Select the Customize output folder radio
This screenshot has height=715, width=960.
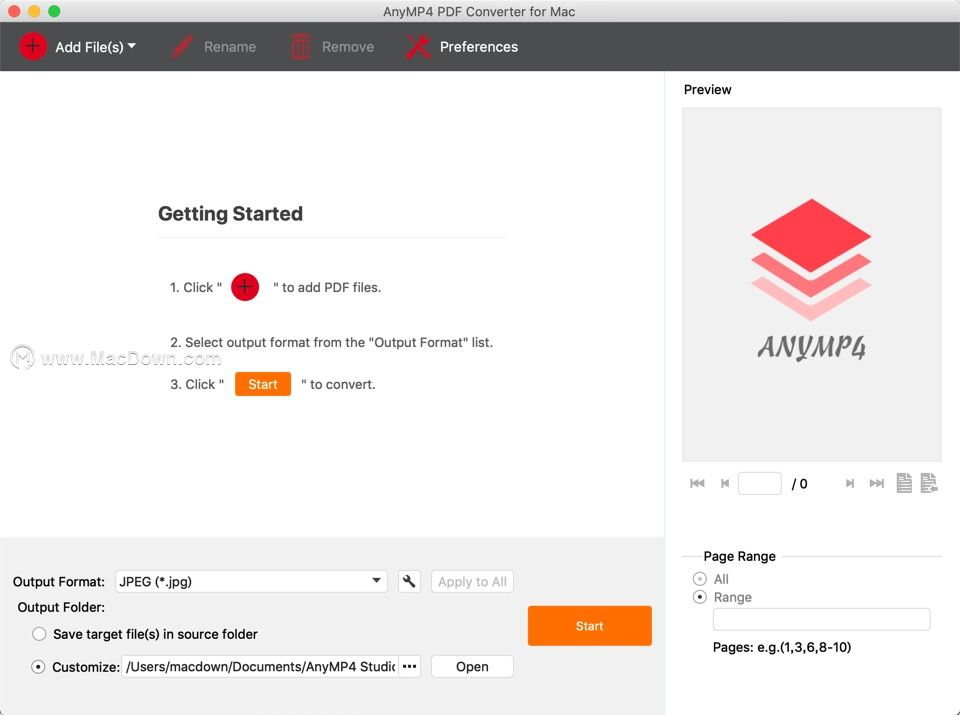click(38, 667)
